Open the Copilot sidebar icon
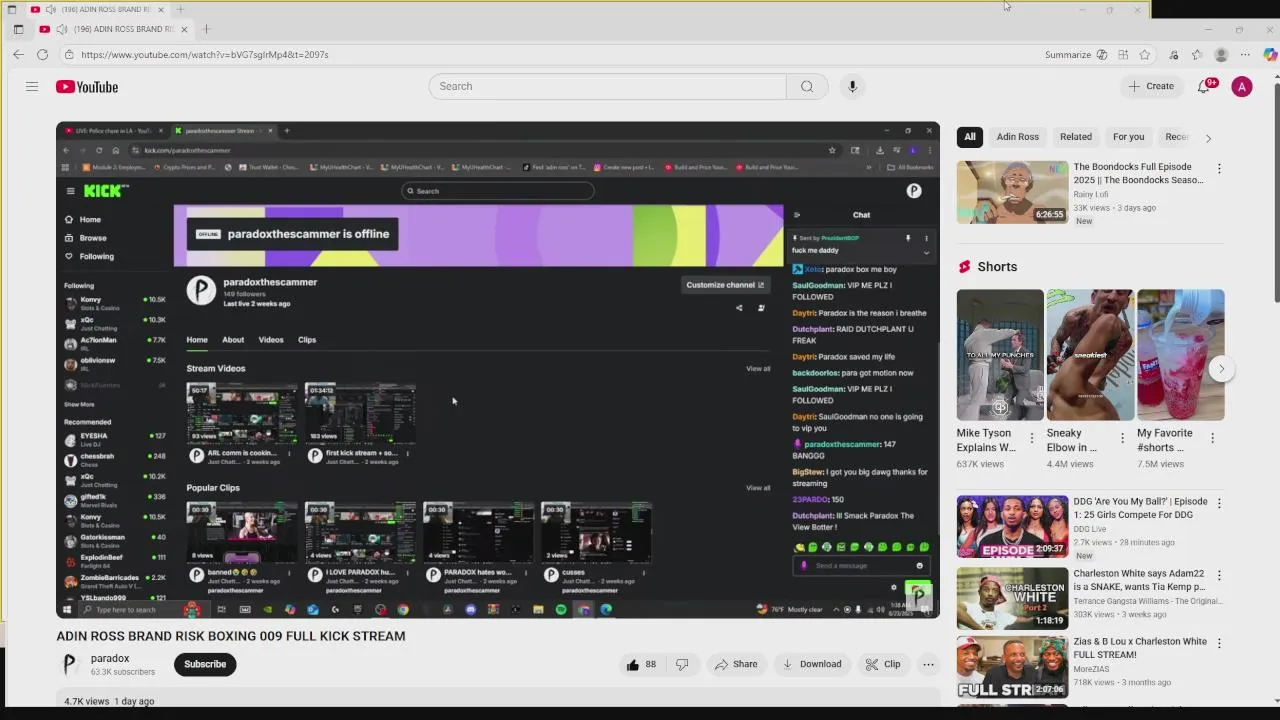Screen dimensions: 1280x720 pos(1270,55)
